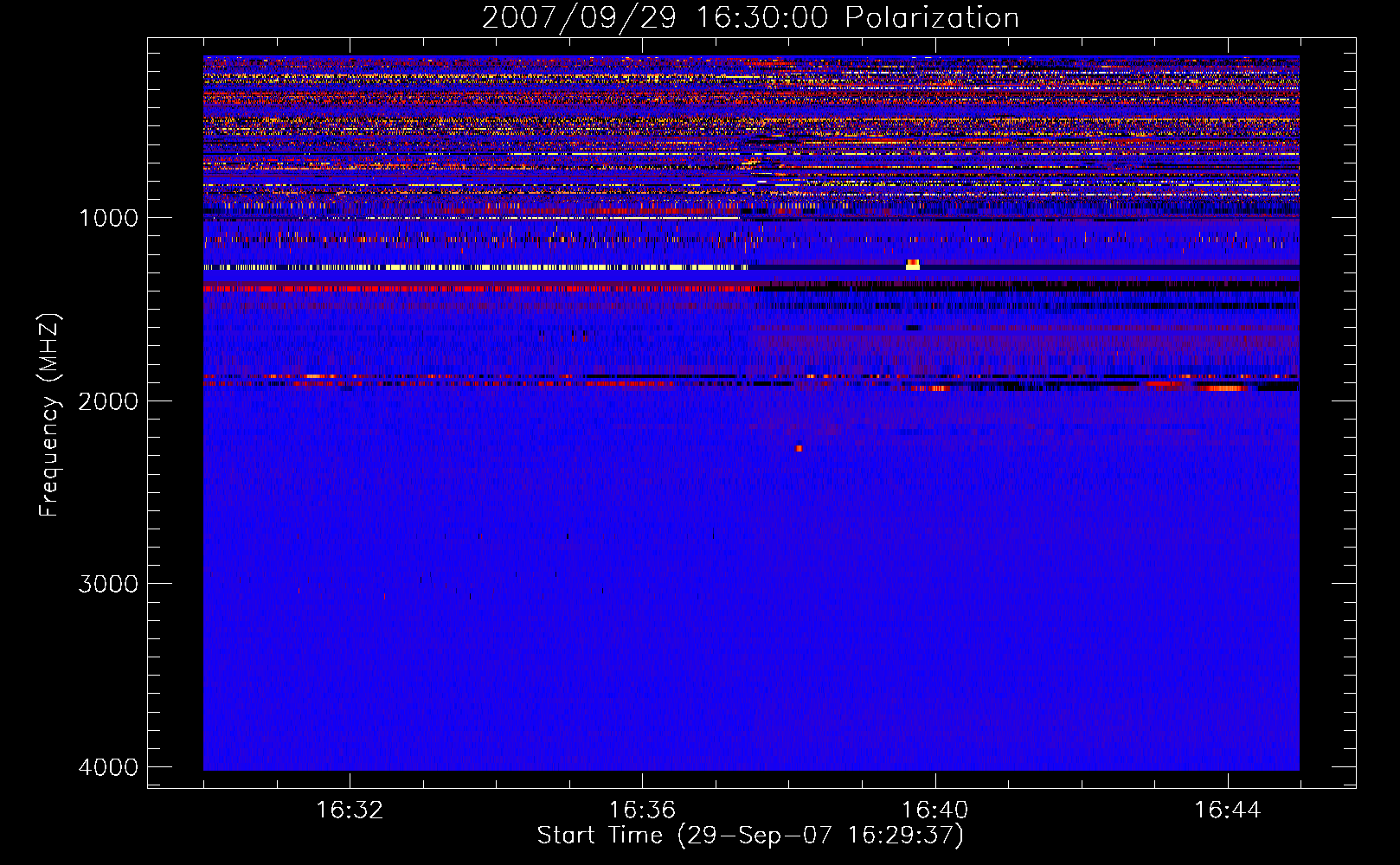Click the bright yellow burst near 16:40
Screen dimensions: 1400x865
913,264
